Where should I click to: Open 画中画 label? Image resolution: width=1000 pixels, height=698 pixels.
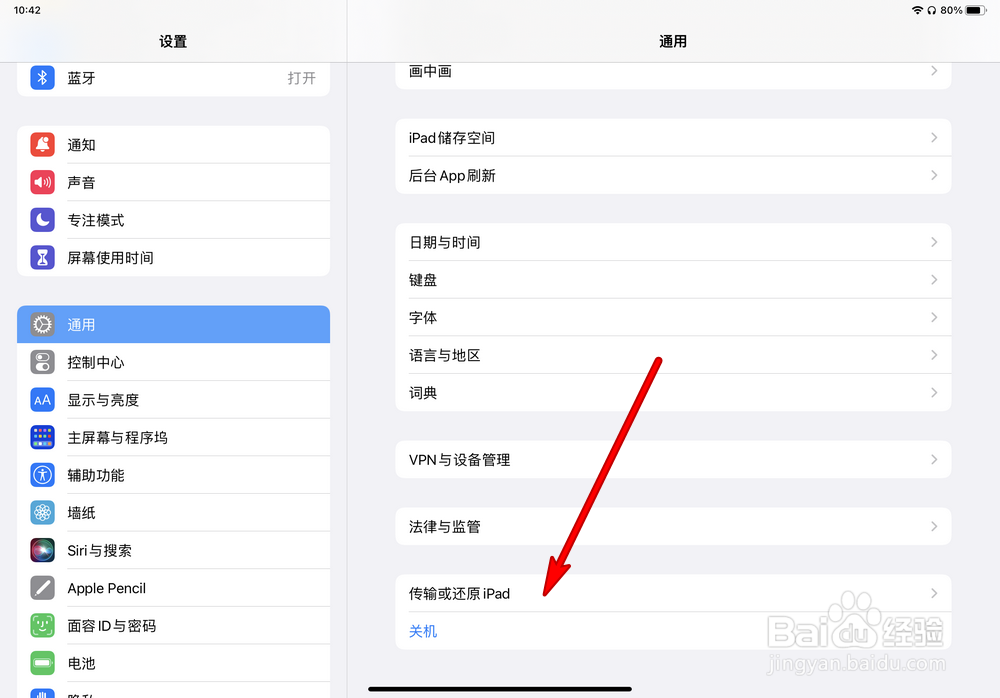430,71
